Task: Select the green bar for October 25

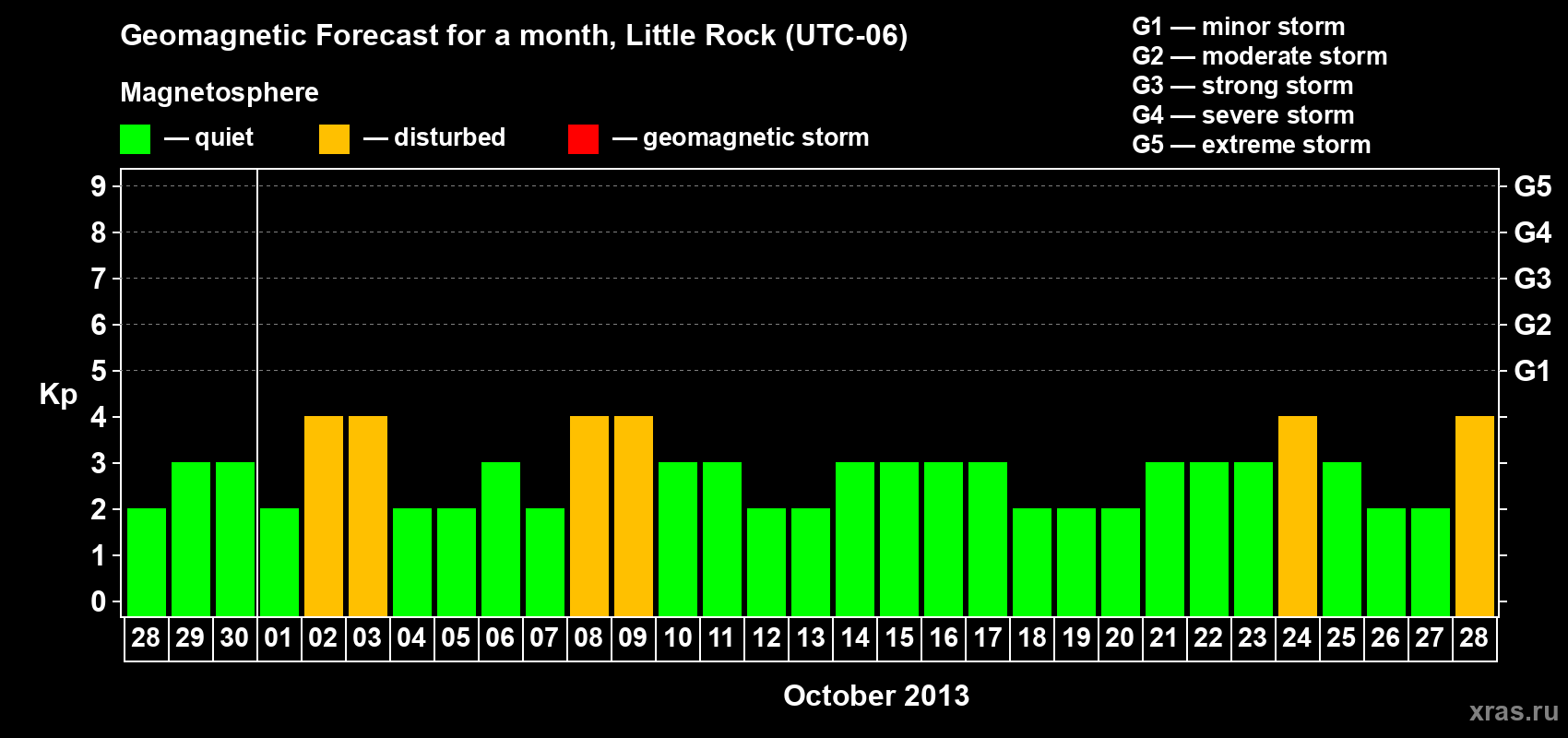Action: [1342, 540]
